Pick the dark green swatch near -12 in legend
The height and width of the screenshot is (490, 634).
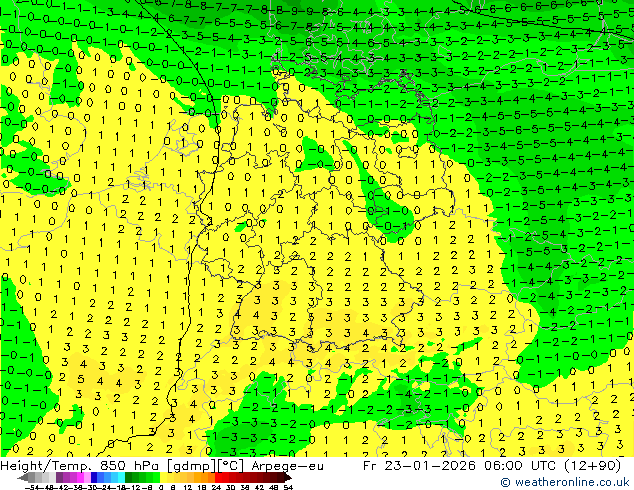129,478
